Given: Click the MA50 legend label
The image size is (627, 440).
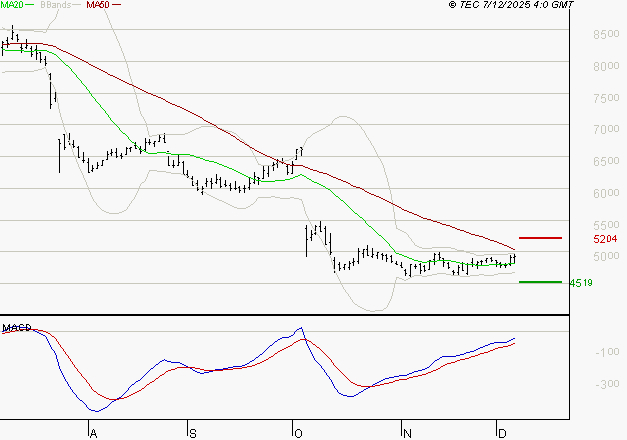Looking at the screenshot, I should (x=98, y=4).
